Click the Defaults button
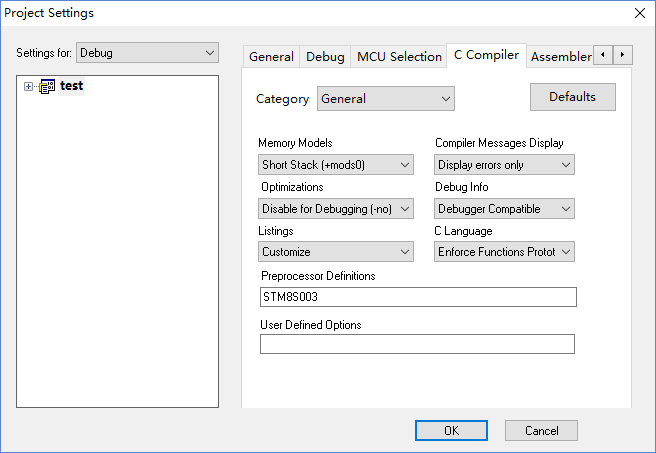656x453 pixels. pos(572,97)
